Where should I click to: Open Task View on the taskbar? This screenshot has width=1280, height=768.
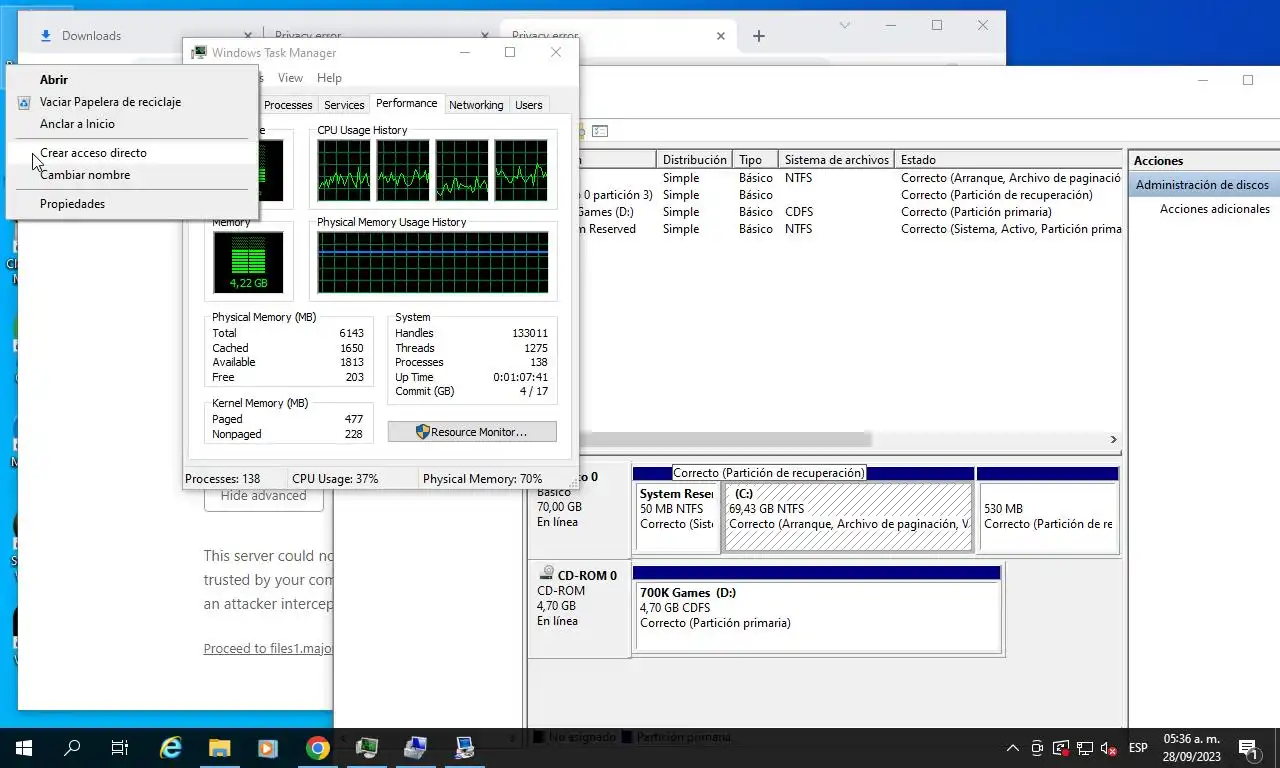pos(120,747)
